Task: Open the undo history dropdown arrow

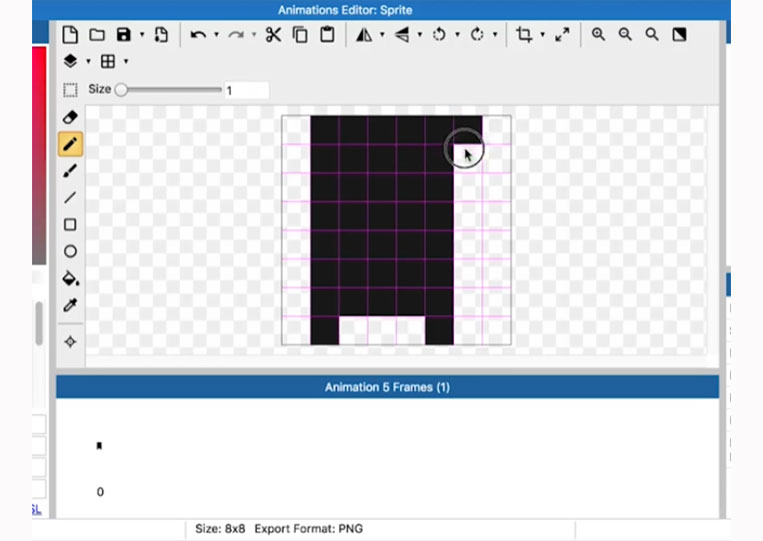Action: click(x=217, y=35)
